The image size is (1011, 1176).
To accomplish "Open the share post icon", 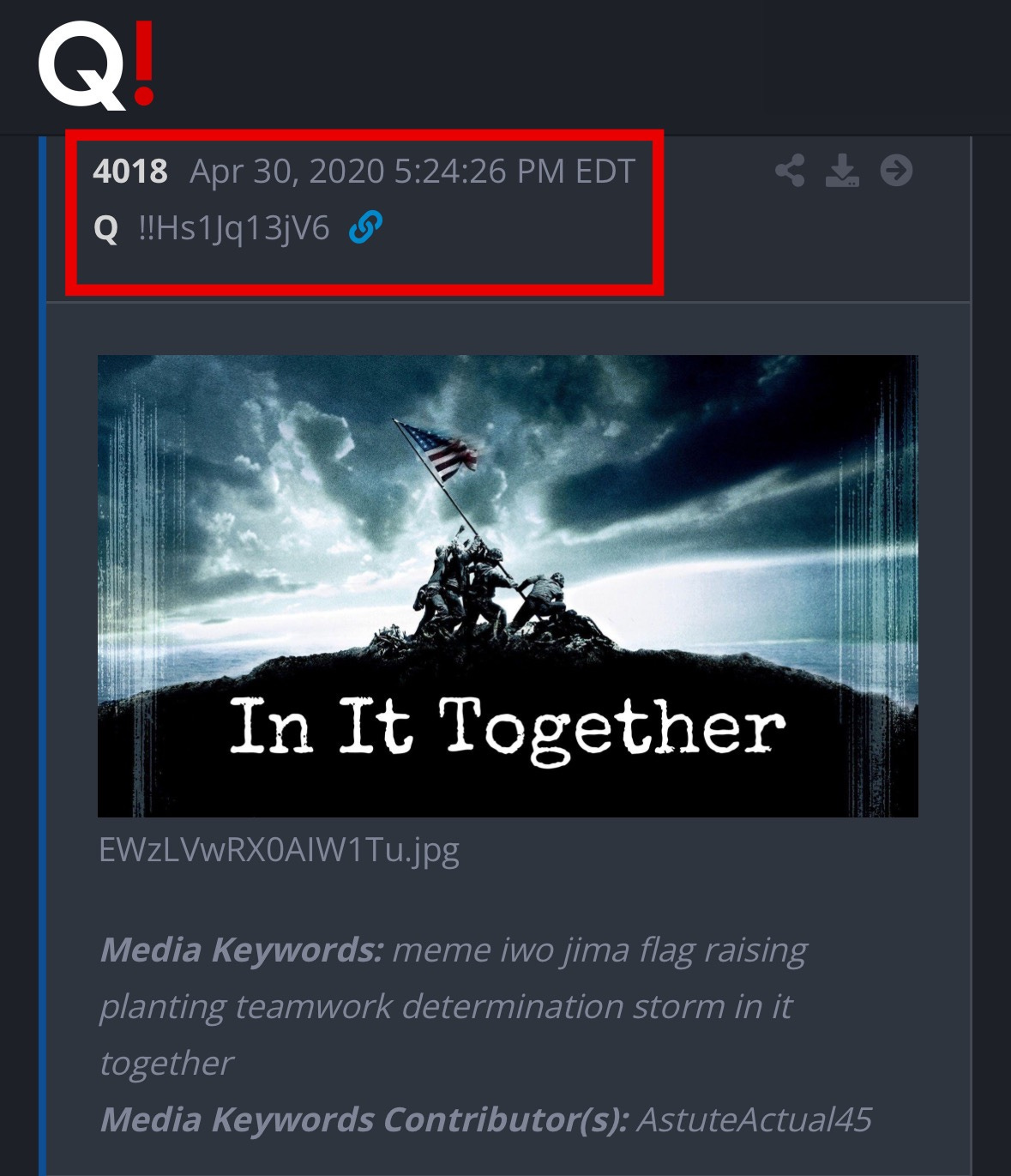I will (x=790, y=171).
